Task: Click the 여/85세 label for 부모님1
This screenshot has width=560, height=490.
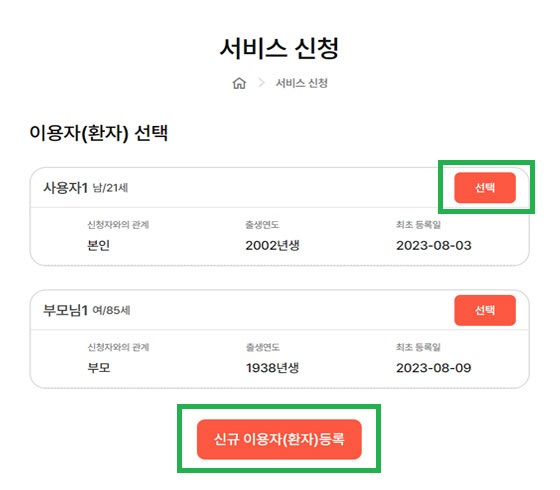Action: coord(111,310)
